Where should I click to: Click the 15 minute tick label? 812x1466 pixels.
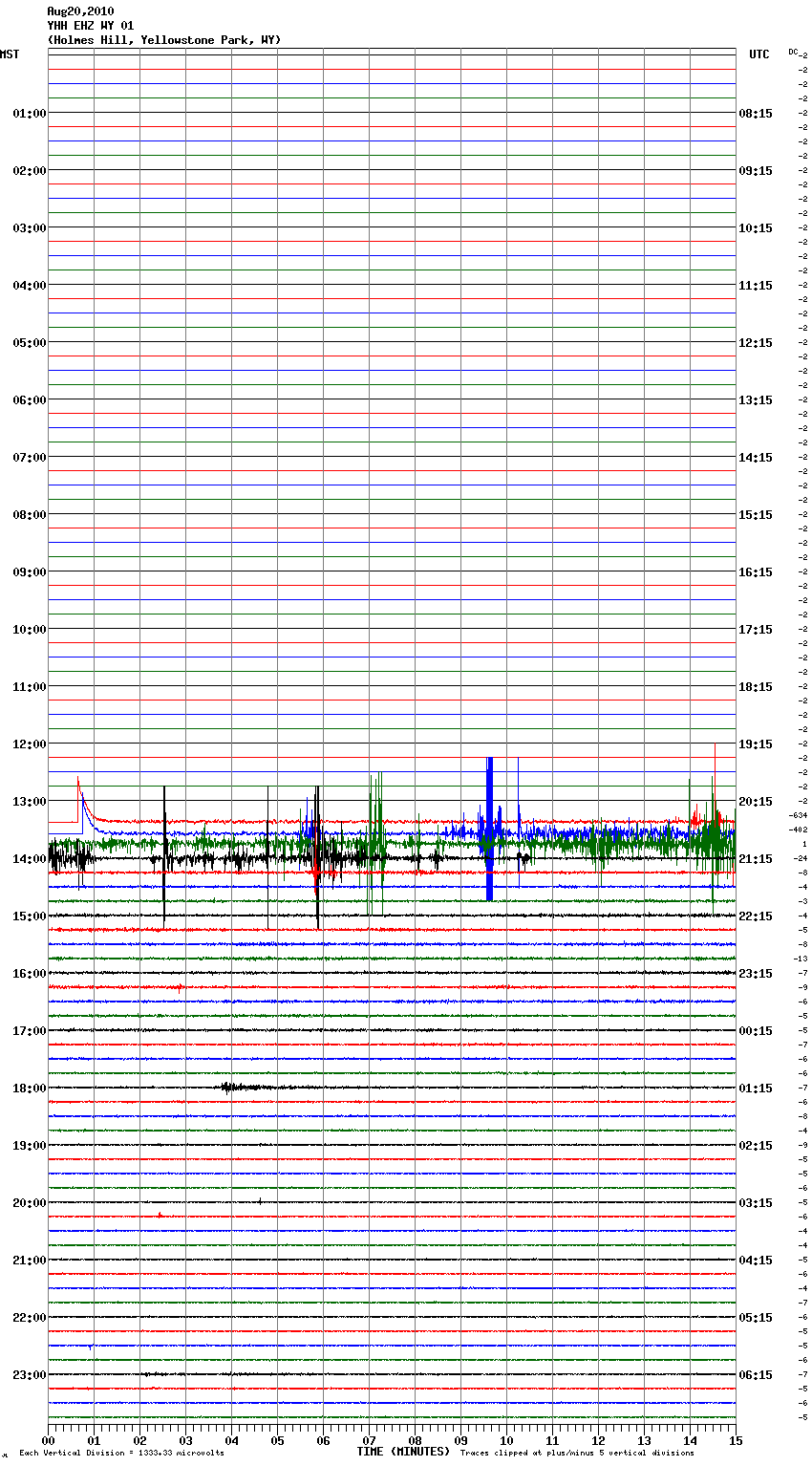click(735, 1440)
